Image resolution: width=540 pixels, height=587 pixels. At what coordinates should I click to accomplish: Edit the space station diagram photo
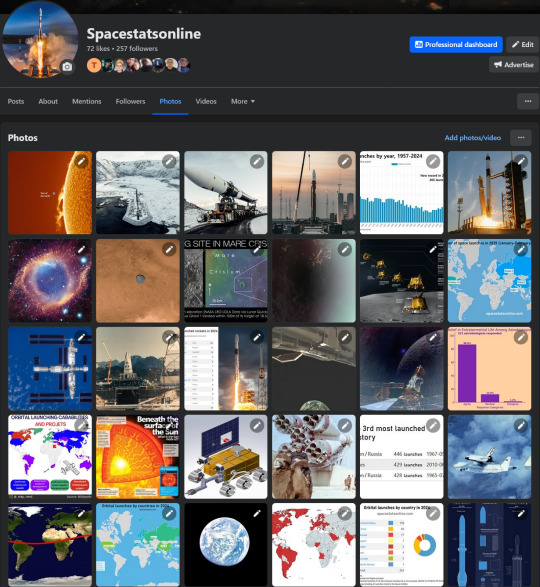81,337
